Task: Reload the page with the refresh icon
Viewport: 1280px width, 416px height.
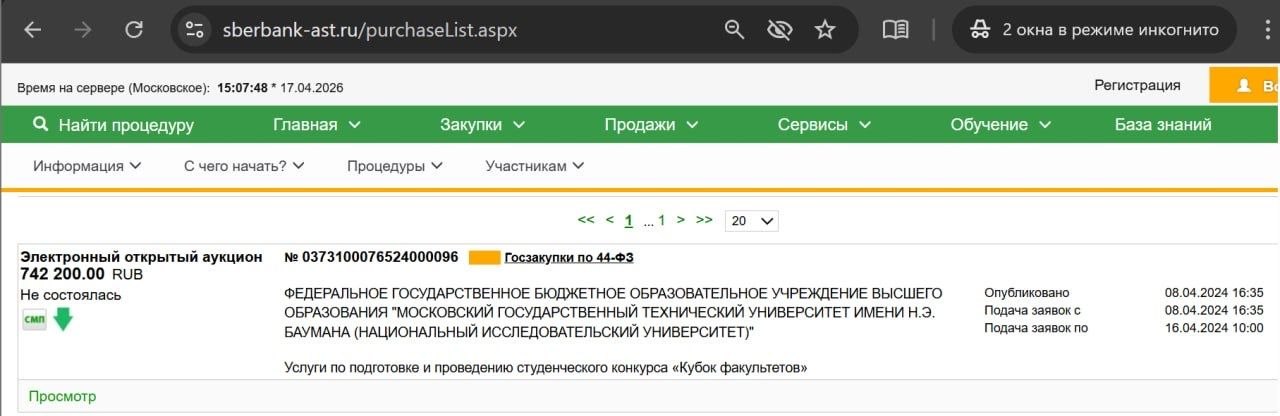Action: click(134, 30)
